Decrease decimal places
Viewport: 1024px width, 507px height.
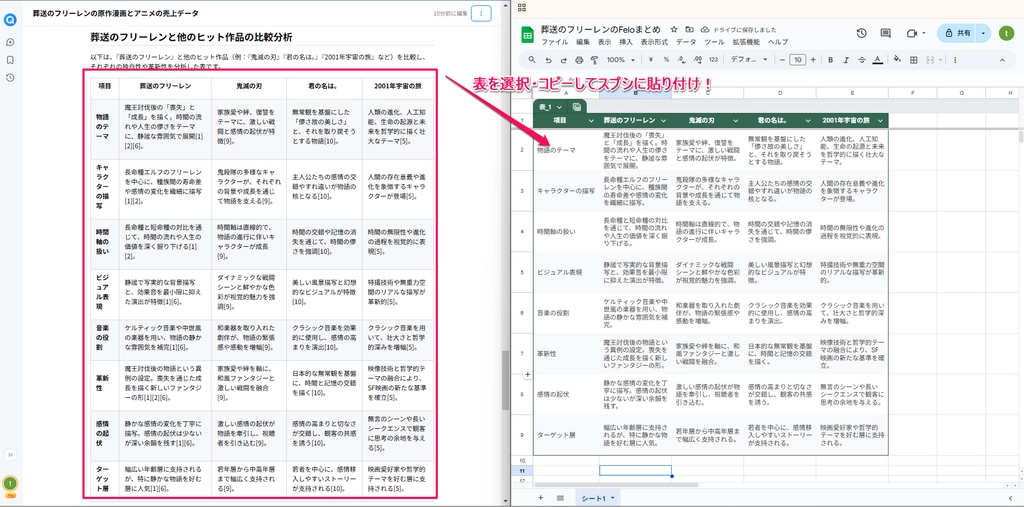point(682,60)
